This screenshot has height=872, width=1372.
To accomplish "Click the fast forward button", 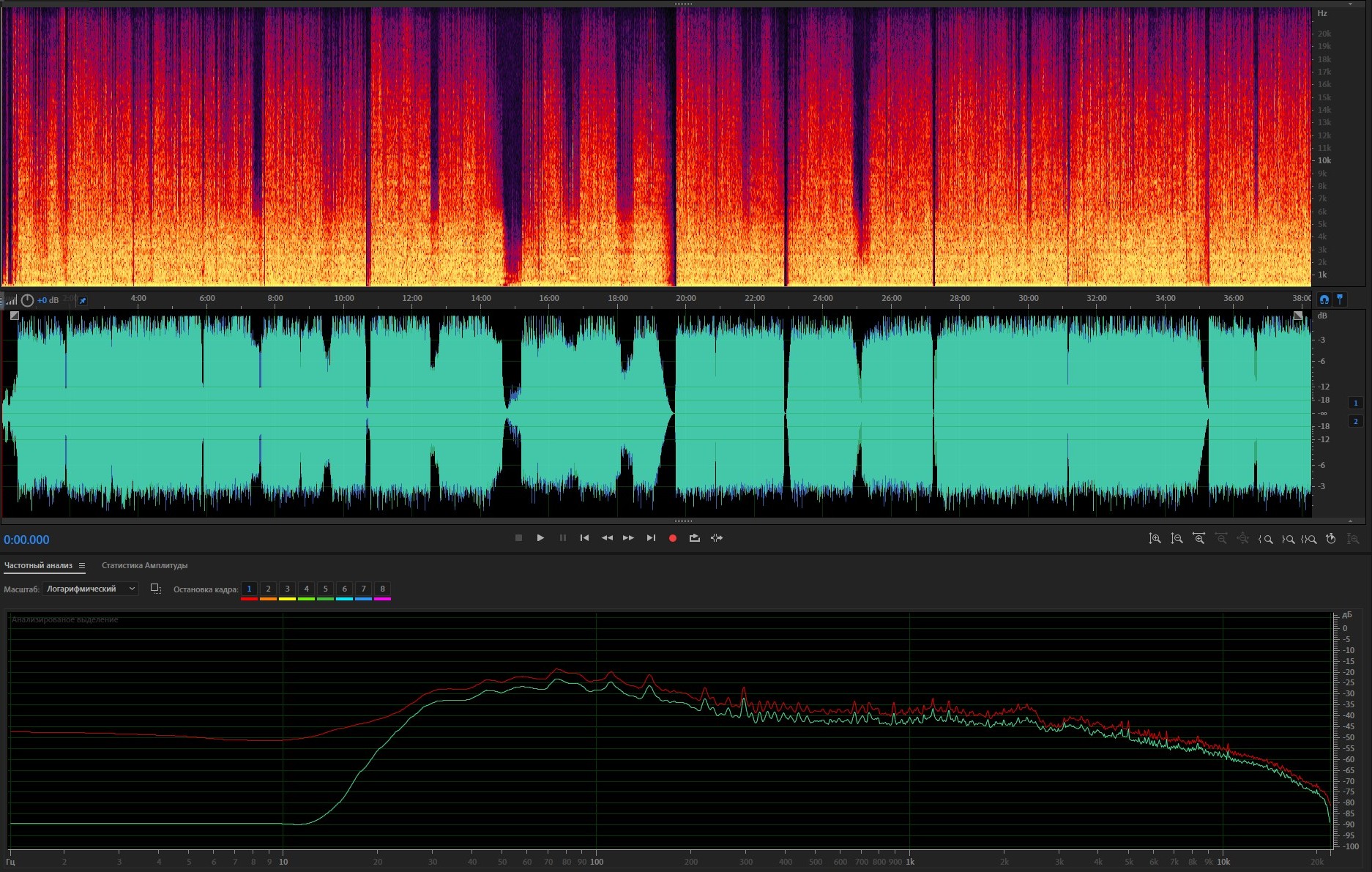I will click(628, 538).
